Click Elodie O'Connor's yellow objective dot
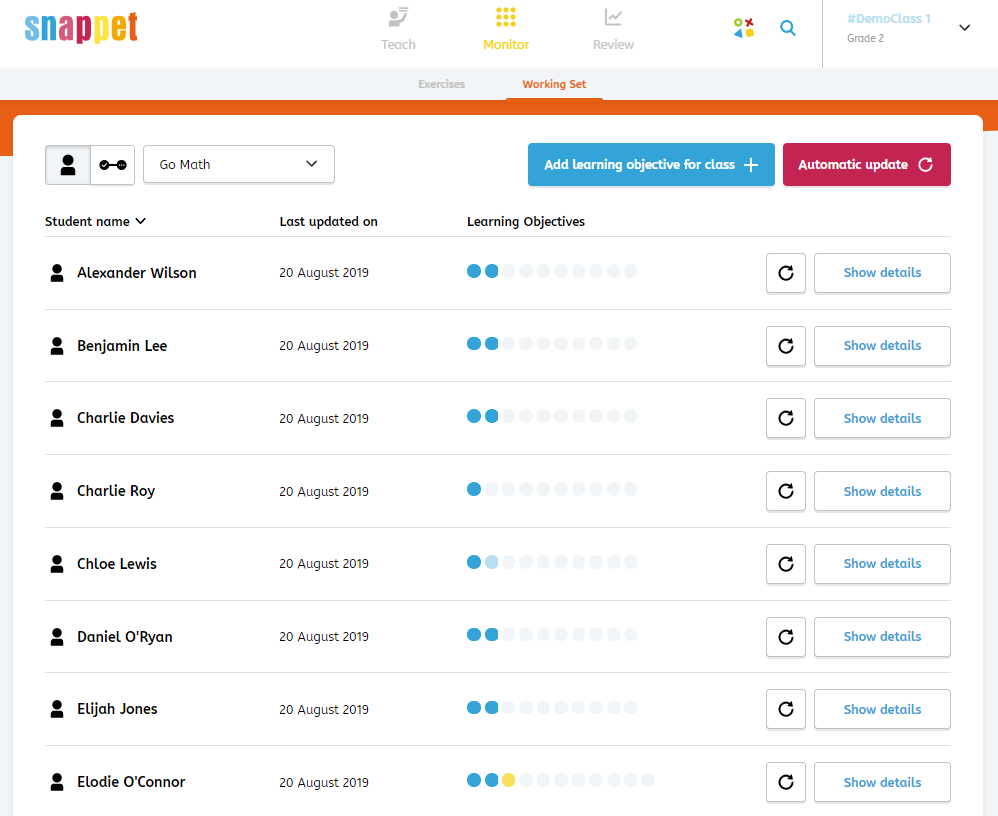The width and height of the screenshot is (998, 816). (x=508, y=780)
